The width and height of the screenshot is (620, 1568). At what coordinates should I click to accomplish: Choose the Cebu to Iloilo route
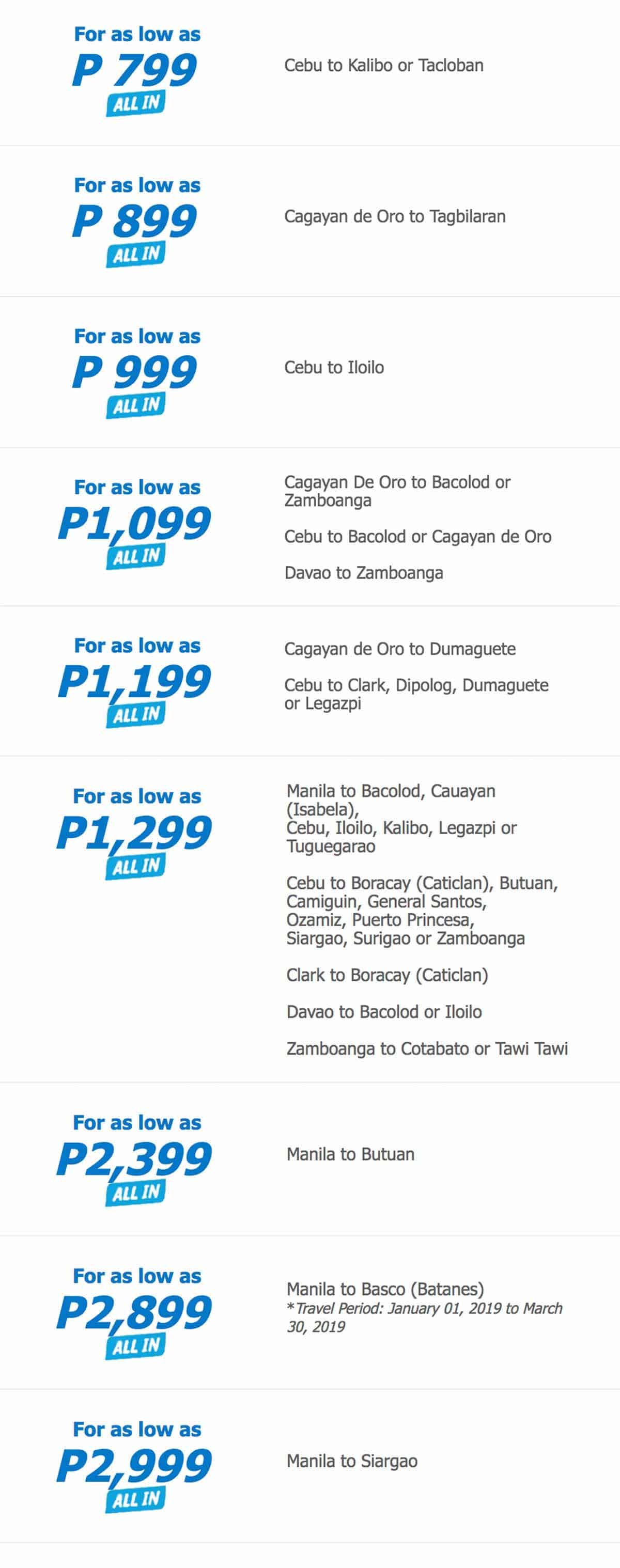[x=334, y=368]
